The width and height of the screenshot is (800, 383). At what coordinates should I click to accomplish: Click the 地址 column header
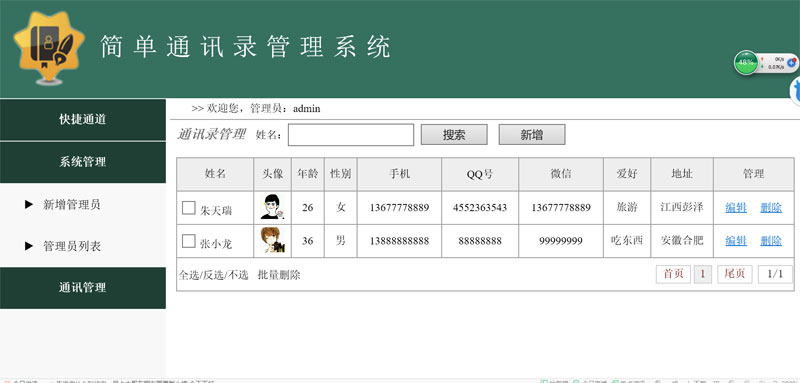pyautogui.click(x=682, y=174)
